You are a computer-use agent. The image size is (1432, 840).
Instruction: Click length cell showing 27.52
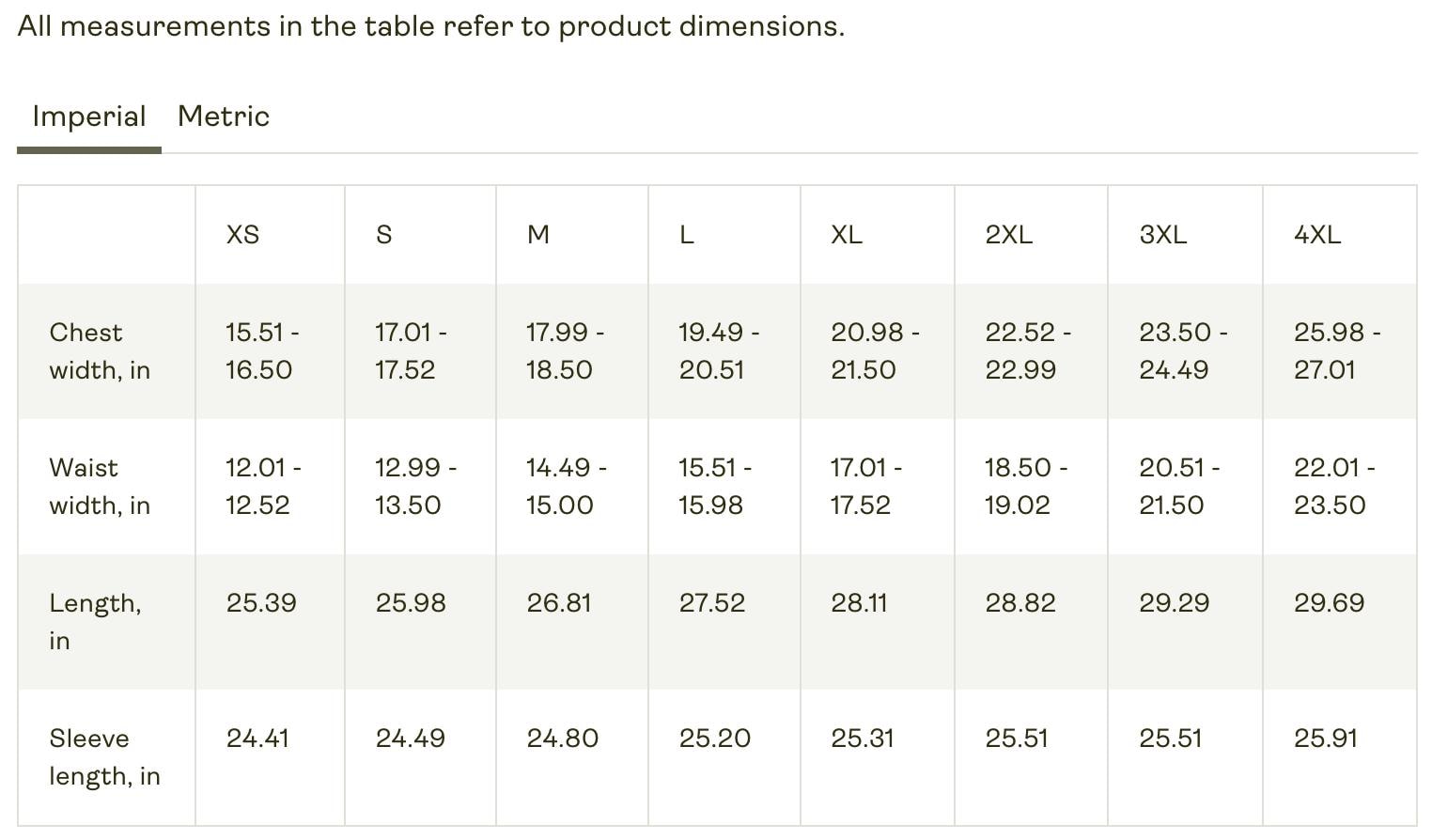[x=711, y=602]
